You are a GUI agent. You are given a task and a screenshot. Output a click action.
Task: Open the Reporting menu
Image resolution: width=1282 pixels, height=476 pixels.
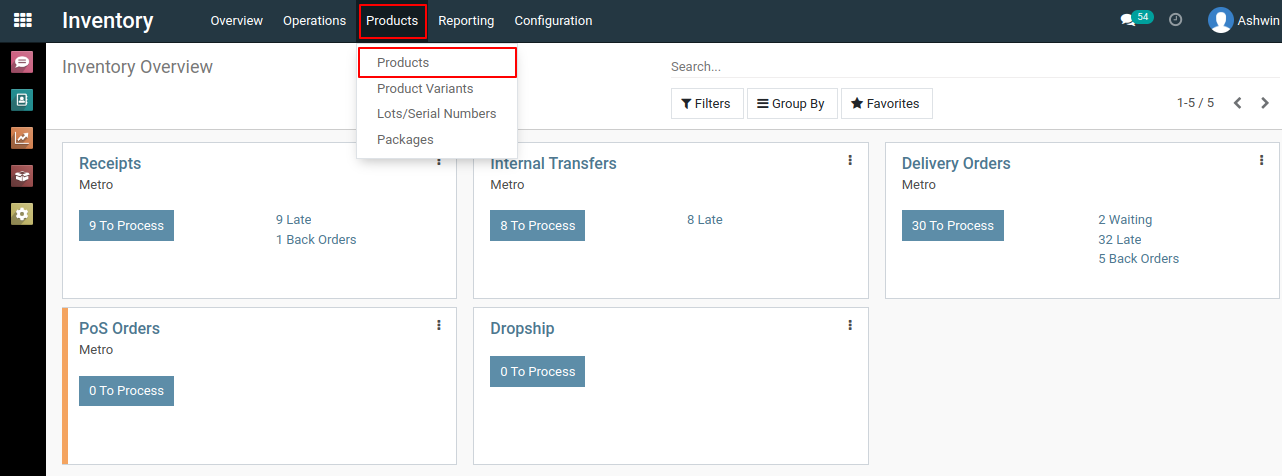point(466,20)
